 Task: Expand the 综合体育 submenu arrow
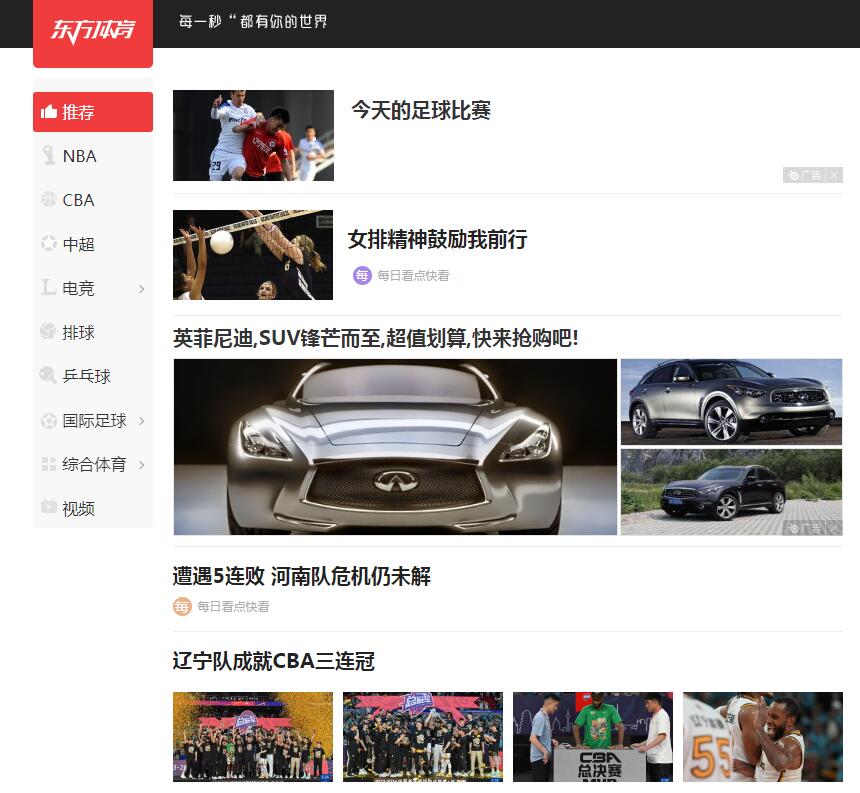[x=142, y=465]
